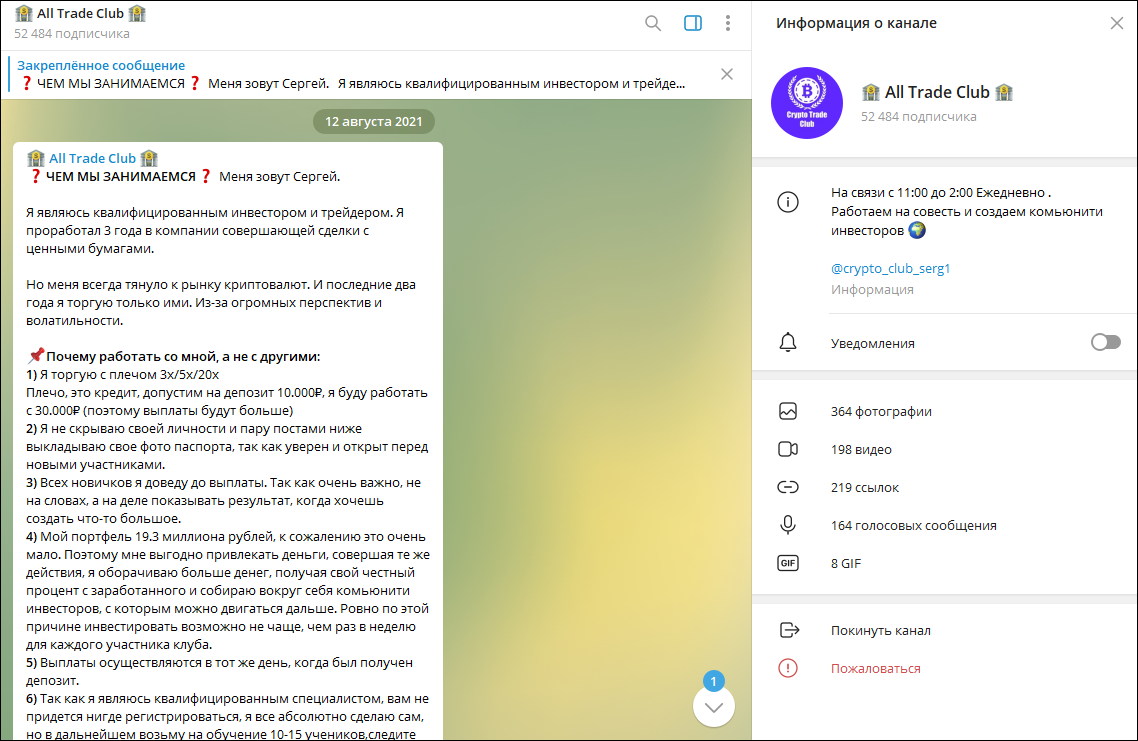Click the Информация caption under the username link
This screenshot has height=741, width=1138.
(872, 290)
